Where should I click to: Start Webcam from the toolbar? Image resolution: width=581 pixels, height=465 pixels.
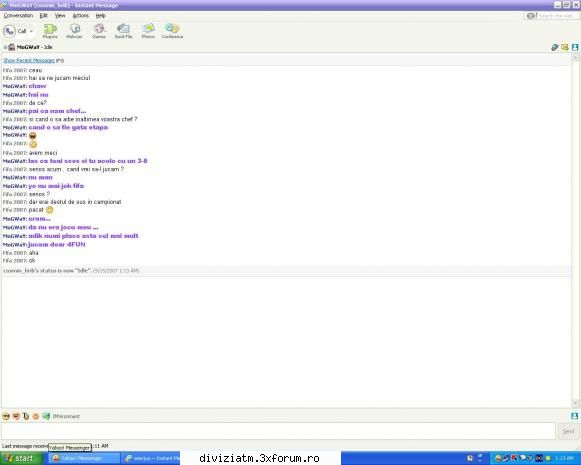pos(74,31)
